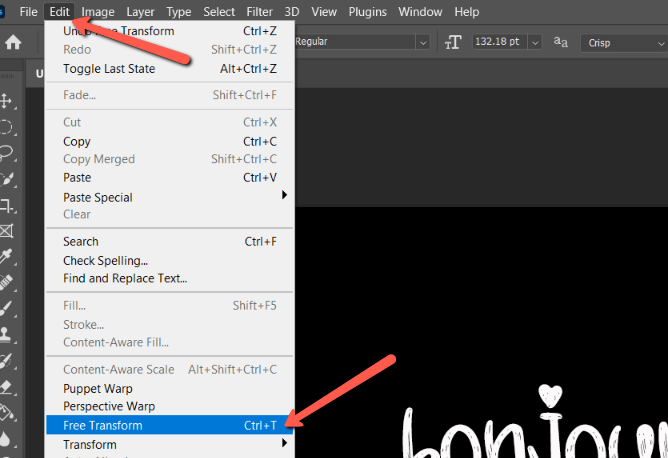The width and height of the screenshot is (668, 458).
Task: Select the Eyedropper tool
Action: click(6, 256)
